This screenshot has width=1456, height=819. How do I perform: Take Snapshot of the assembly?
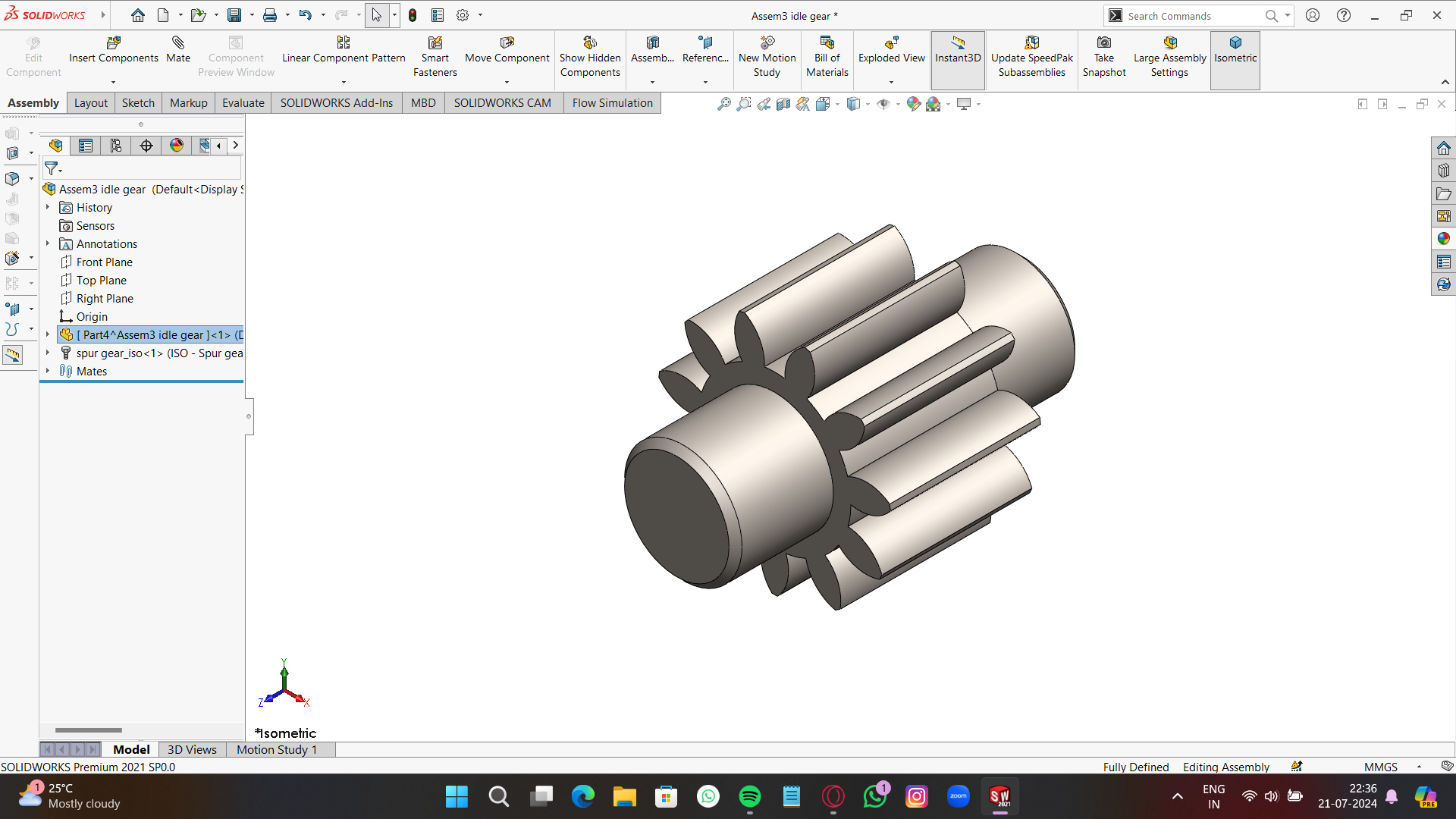click(1104, 57)
